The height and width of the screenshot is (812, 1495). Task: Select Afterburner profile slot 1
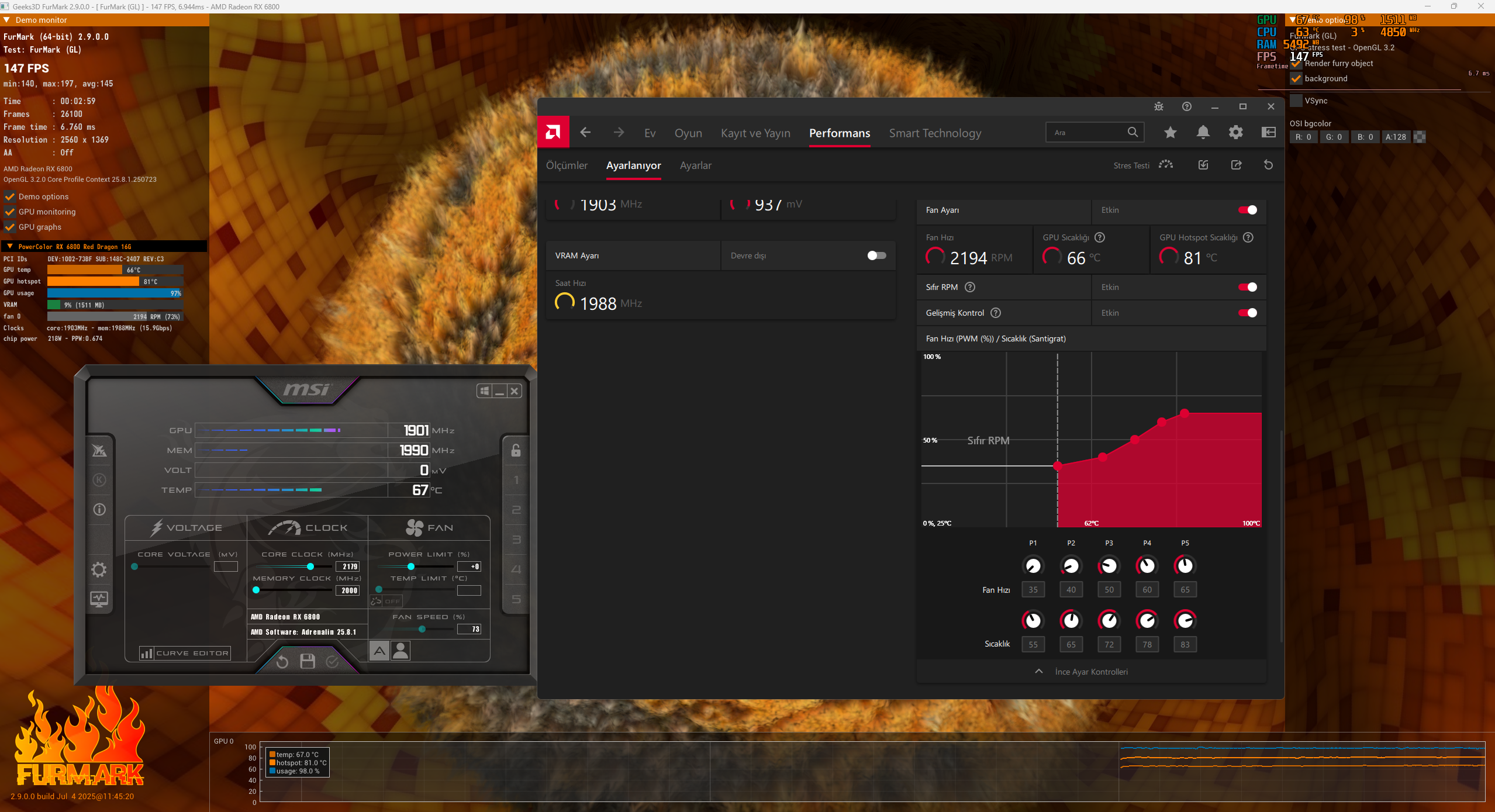tap(516, 480)
